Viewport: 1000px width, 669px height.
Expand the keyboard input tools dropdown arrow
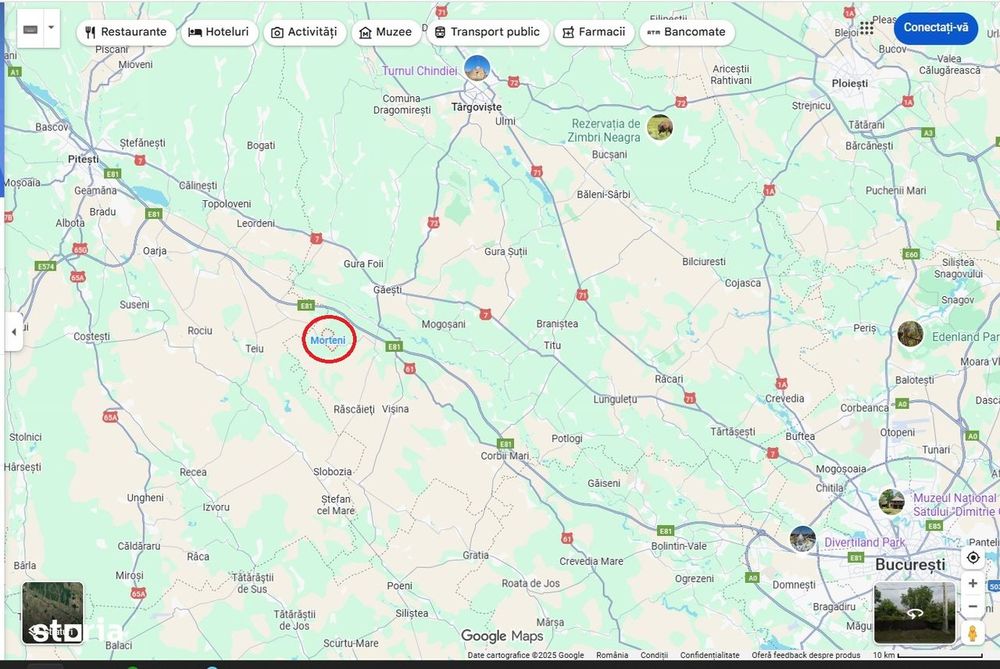[52, 29]
